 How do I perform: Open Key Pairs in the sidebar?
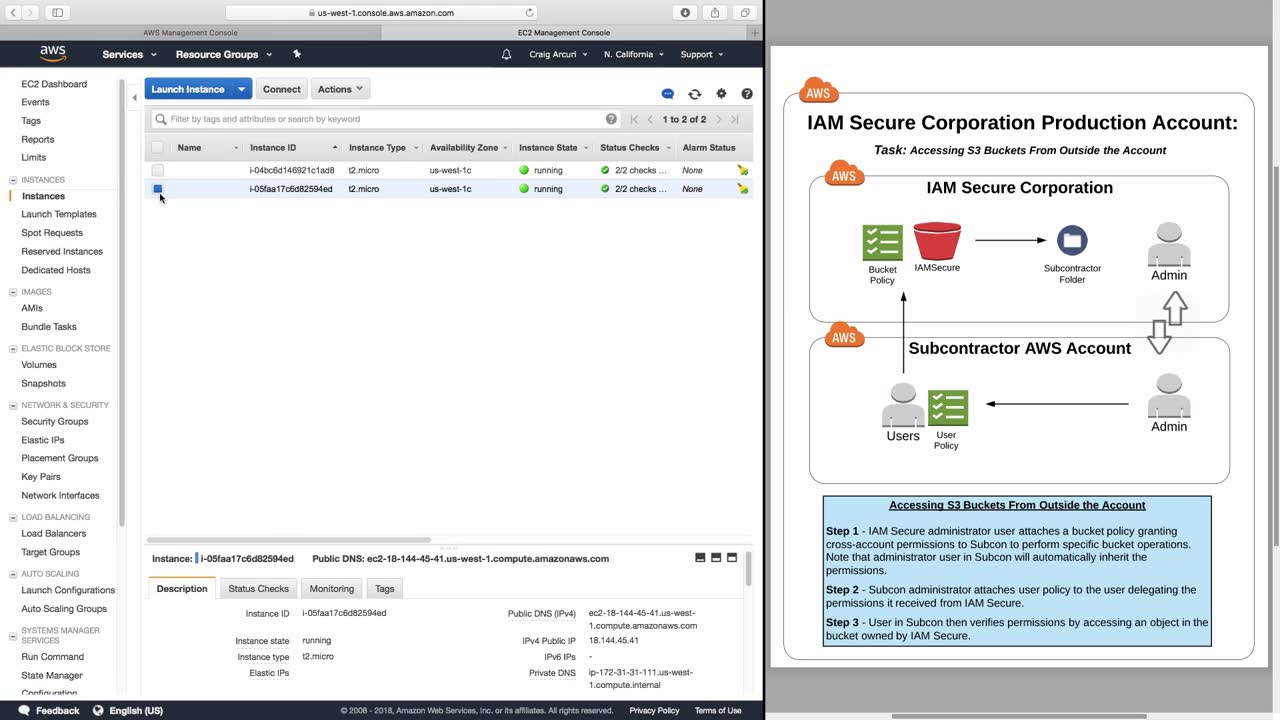[41, 477]
